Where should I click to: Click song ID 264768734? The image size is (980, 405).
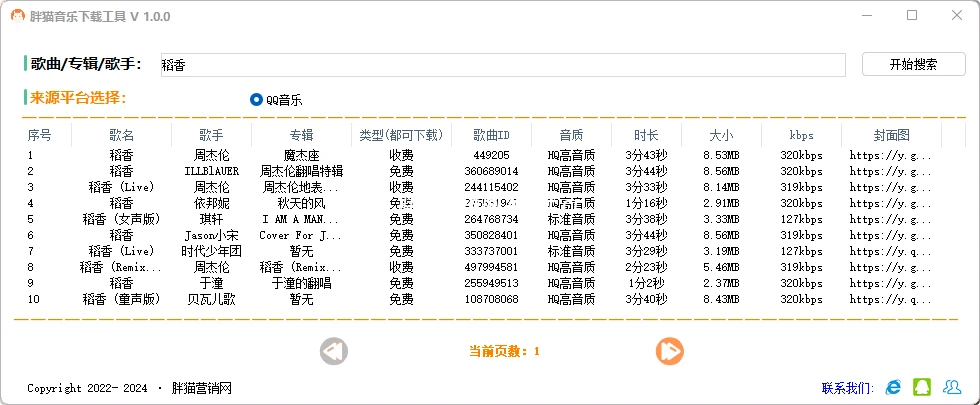point(491,219)
